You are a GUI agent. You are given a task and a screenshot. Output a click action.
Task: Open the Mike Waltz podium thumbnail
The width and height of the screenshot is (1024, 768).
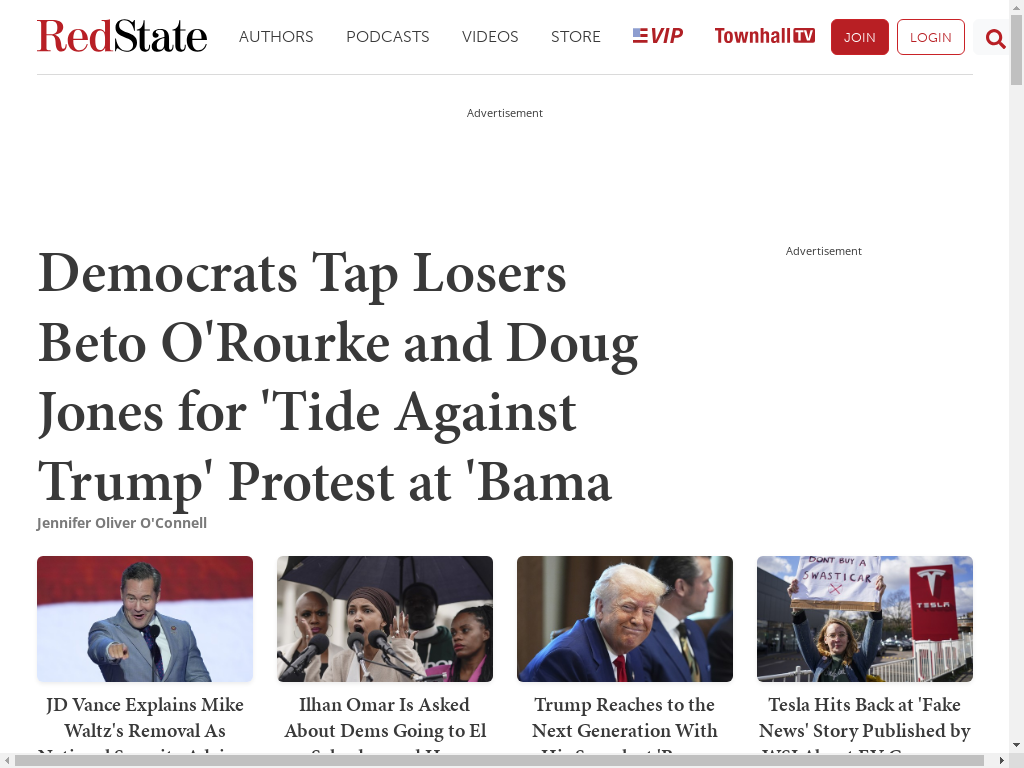(x=145, y=619)
